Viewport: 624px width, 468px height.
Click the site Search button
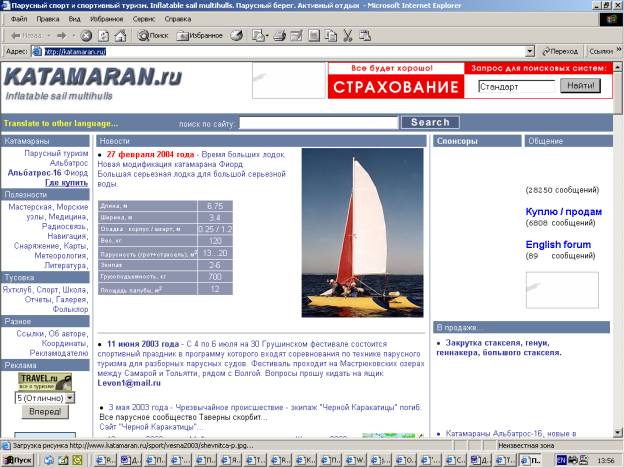click(430, 122)
